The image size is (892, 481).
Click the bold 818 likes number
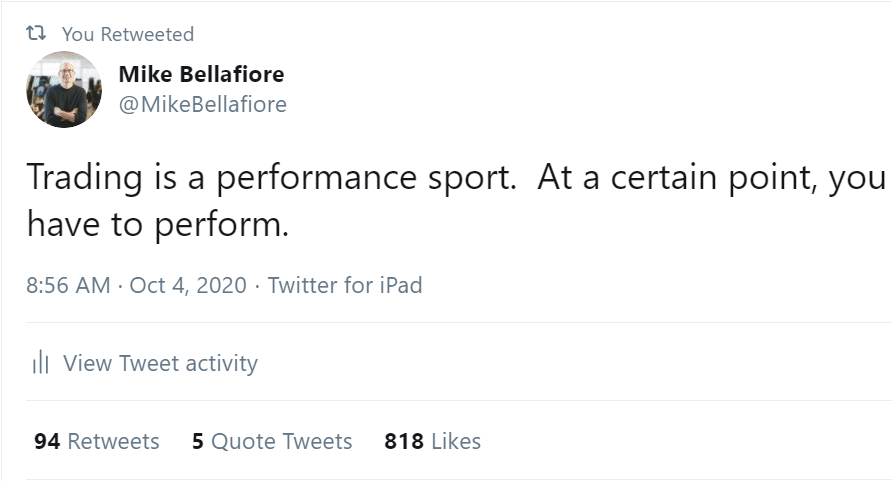(404, 441)
